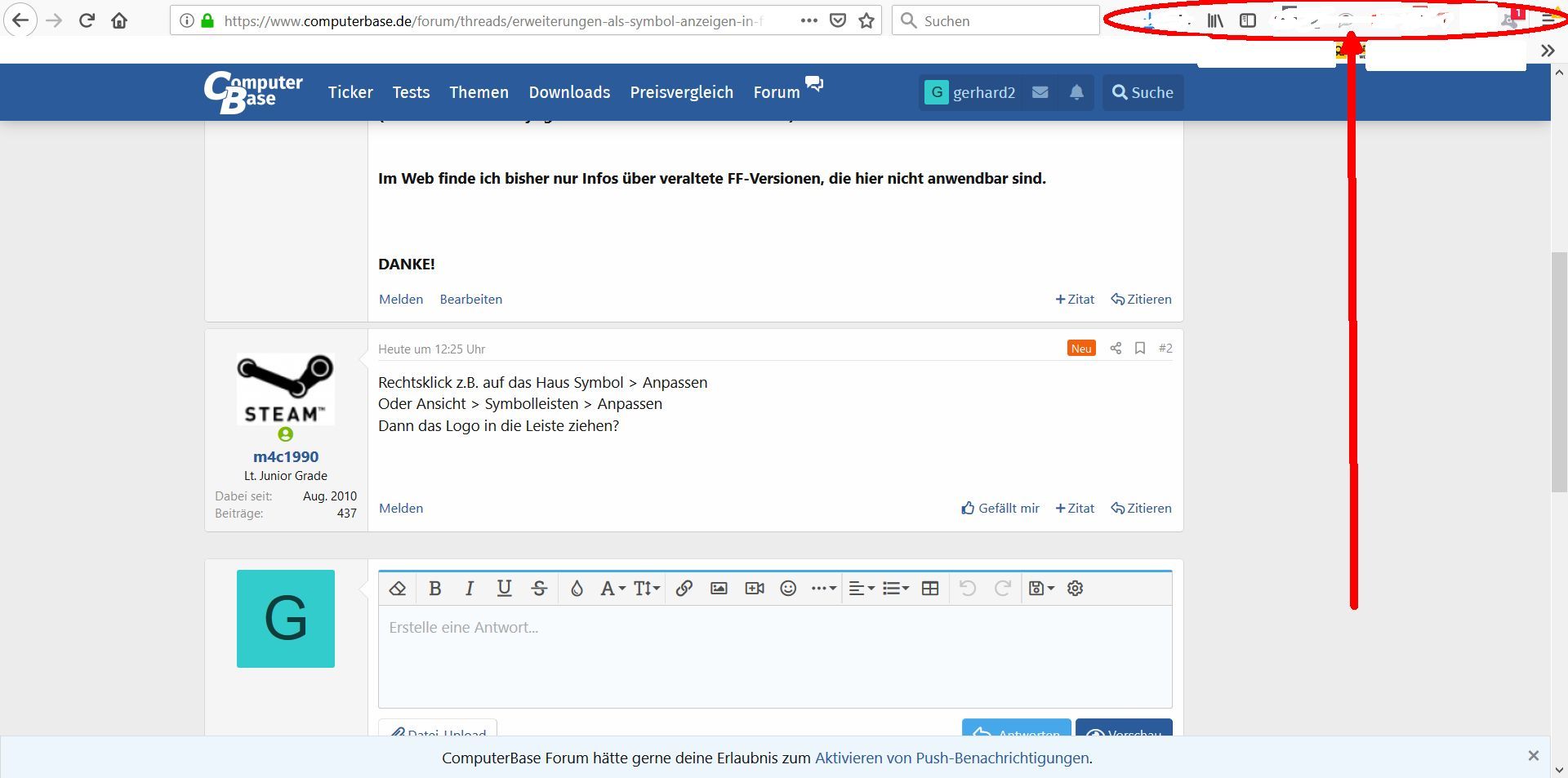The width and height of the screenshot is (1568, 778).
Task: Like m4c1990's post with Gefällt mir
Action: tap(1000, 509)
